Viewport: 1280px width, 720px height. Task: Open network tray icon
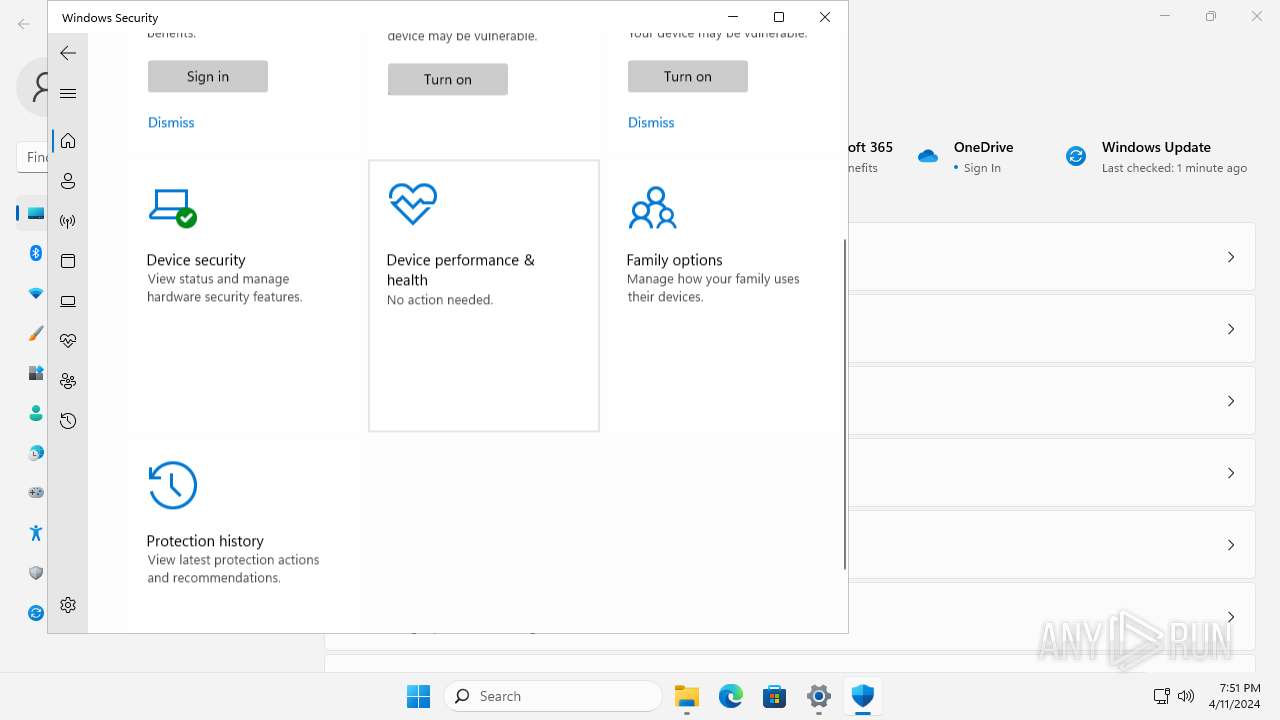click(x=1161, y=696)
